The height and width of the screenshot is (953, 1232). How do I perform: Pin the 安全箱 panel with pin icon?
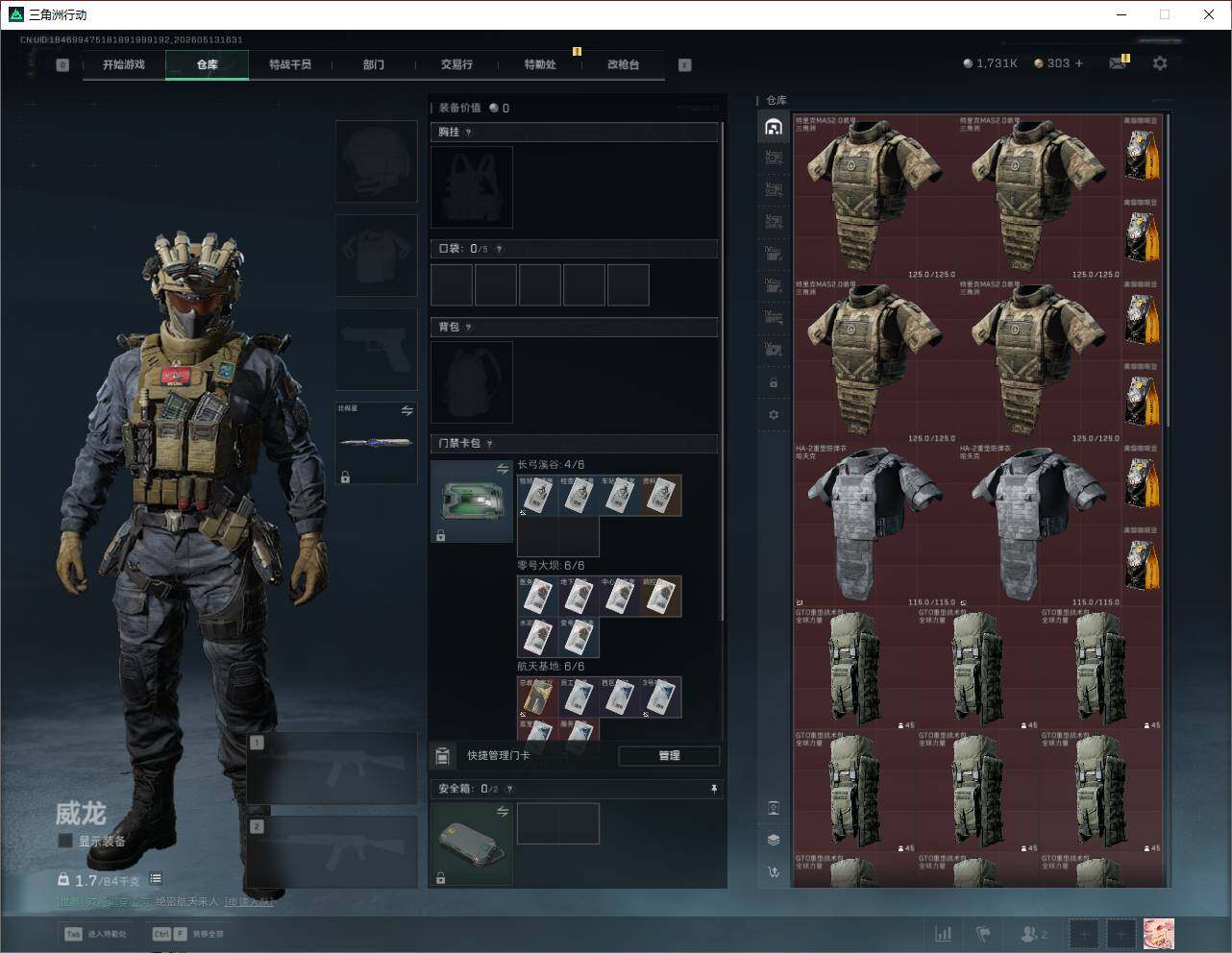pos(713,789)
